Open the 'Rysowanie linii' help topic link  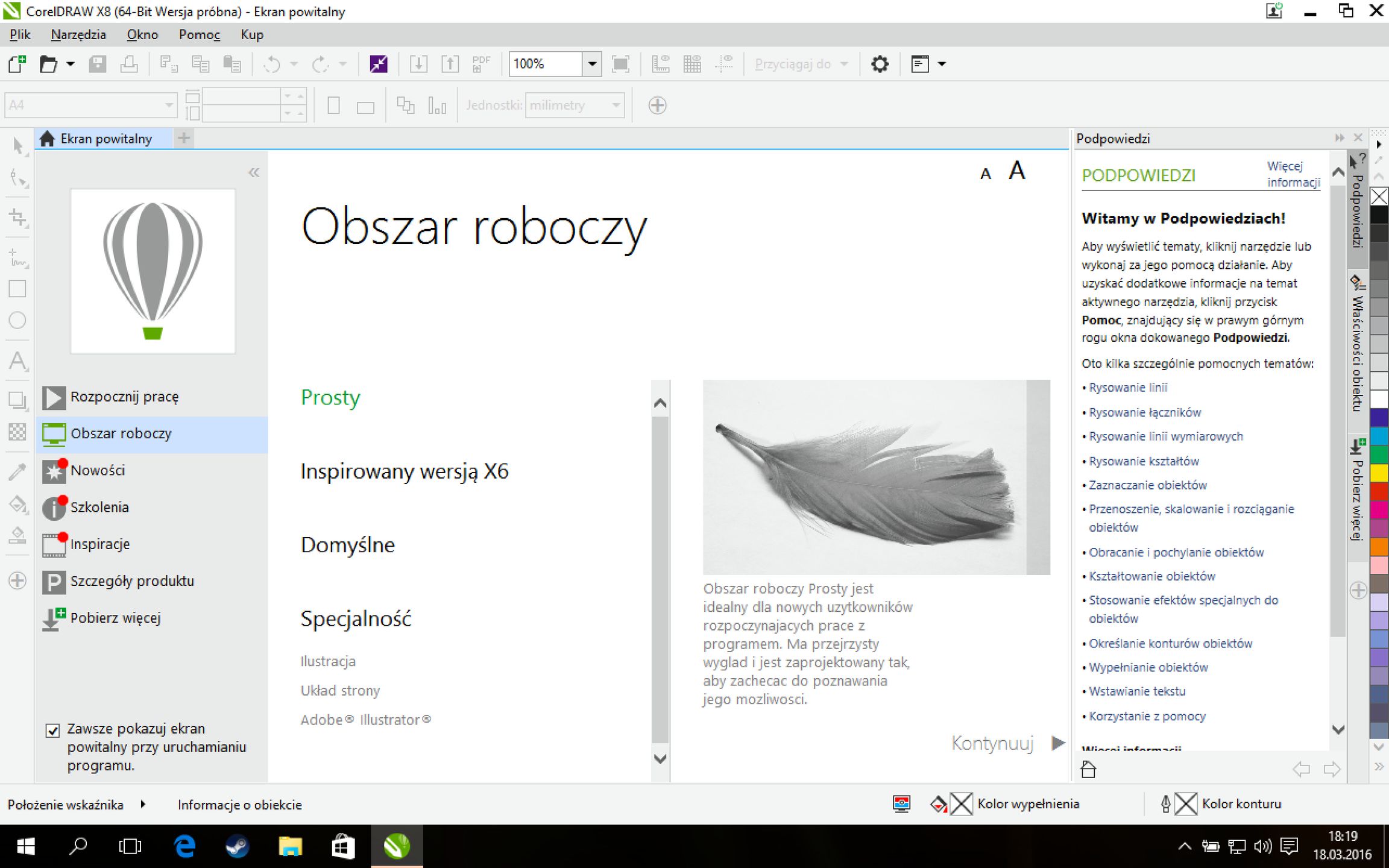coord(1128,388)
